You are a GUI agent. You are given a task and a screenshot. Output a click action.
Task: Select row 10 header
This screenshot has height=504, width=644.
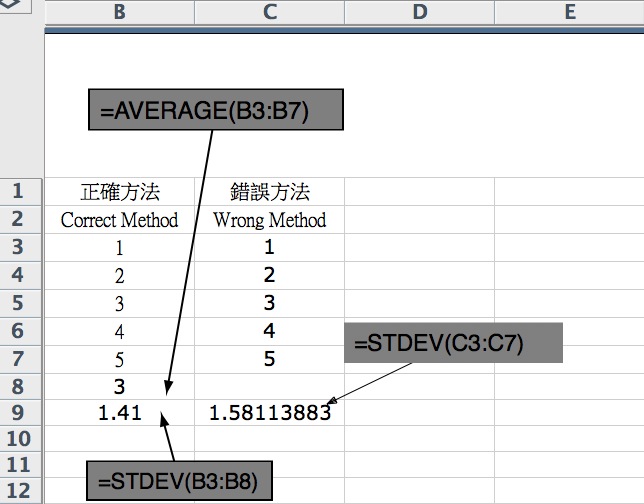click(x=21, y=439)
